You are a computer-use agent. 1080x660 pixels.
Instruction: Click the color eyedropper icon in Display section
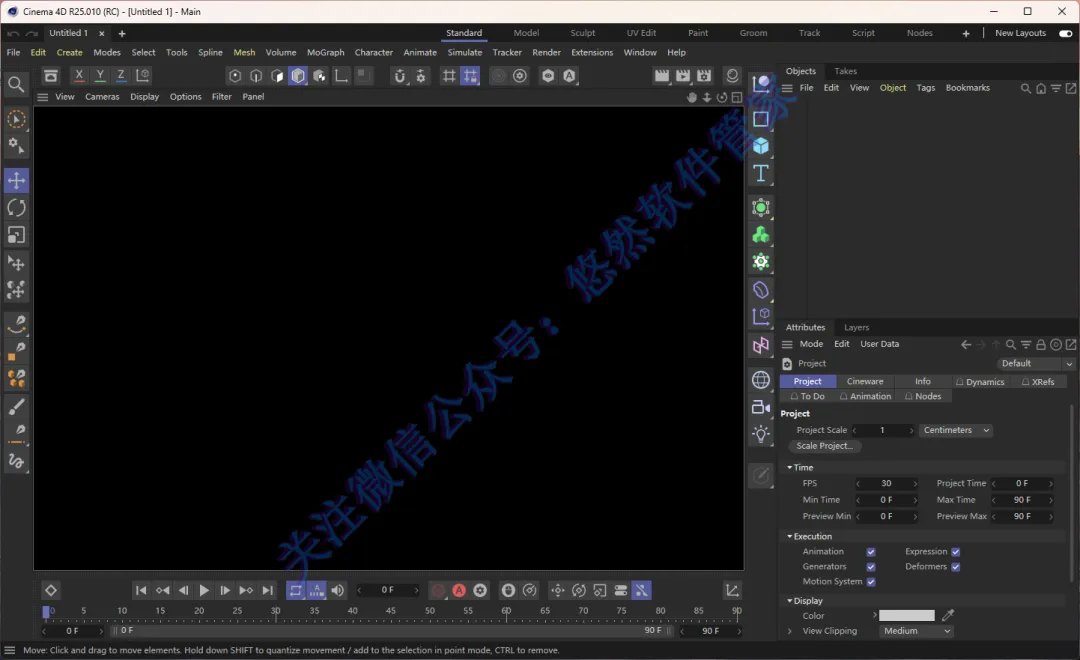tap(948, 615)
